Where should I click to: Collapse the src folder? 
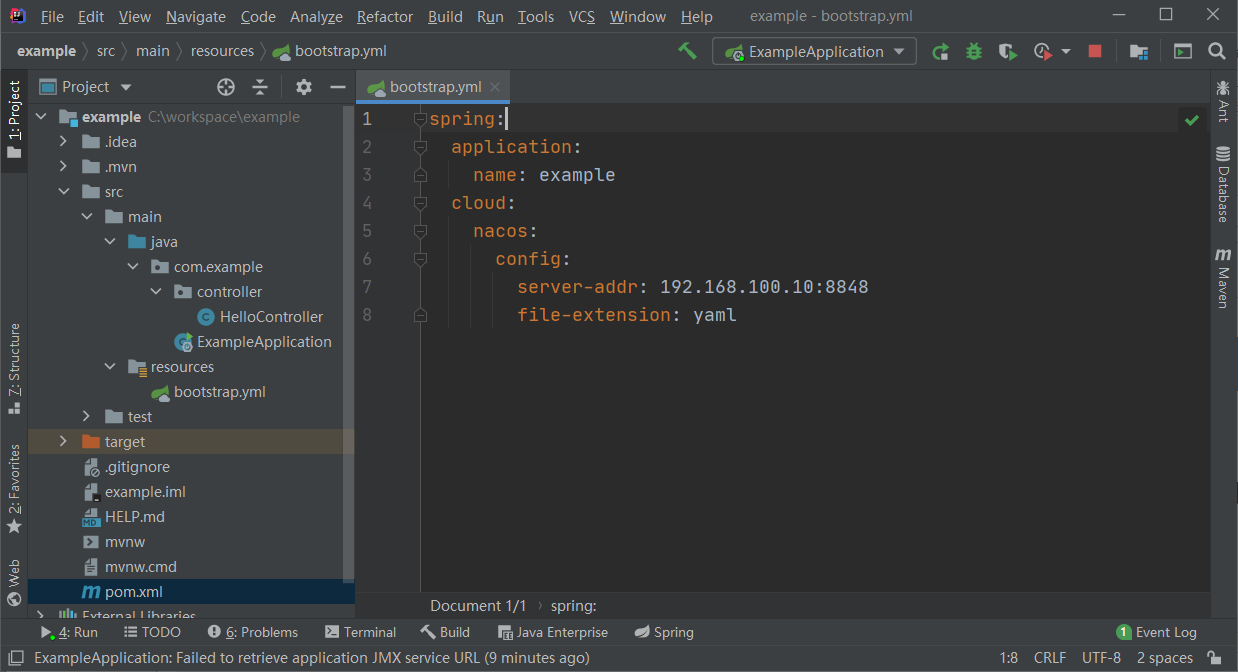pos(63,192)
